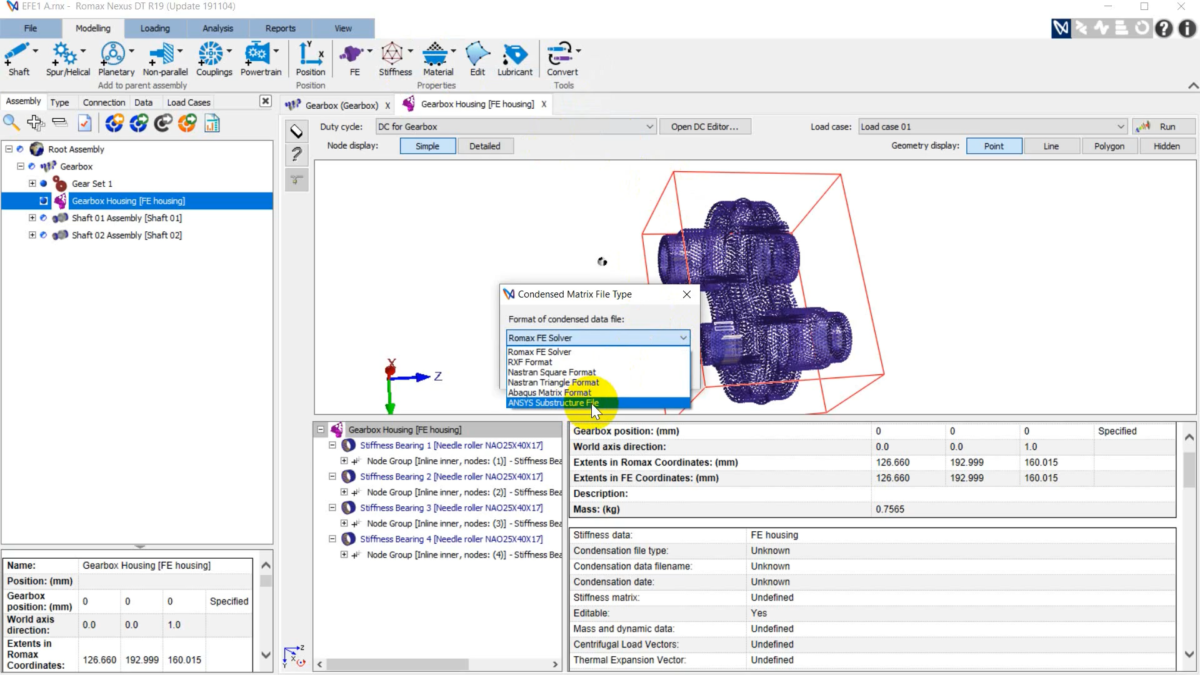Open the Position tool

(x=310, y=59)
